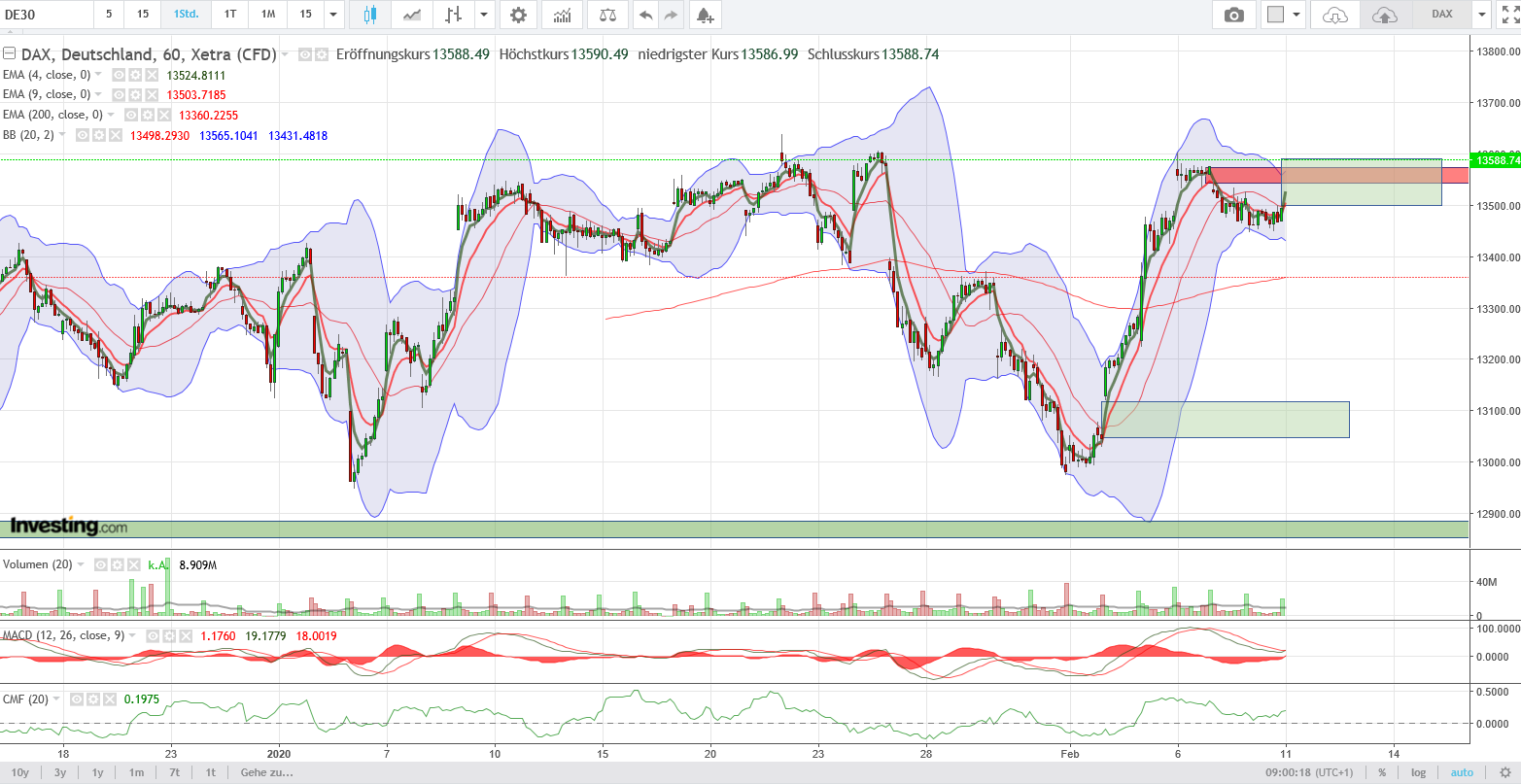1521x784 pixels.
Task: Open the indicators icon in toolbar
Action: (562, 15)
